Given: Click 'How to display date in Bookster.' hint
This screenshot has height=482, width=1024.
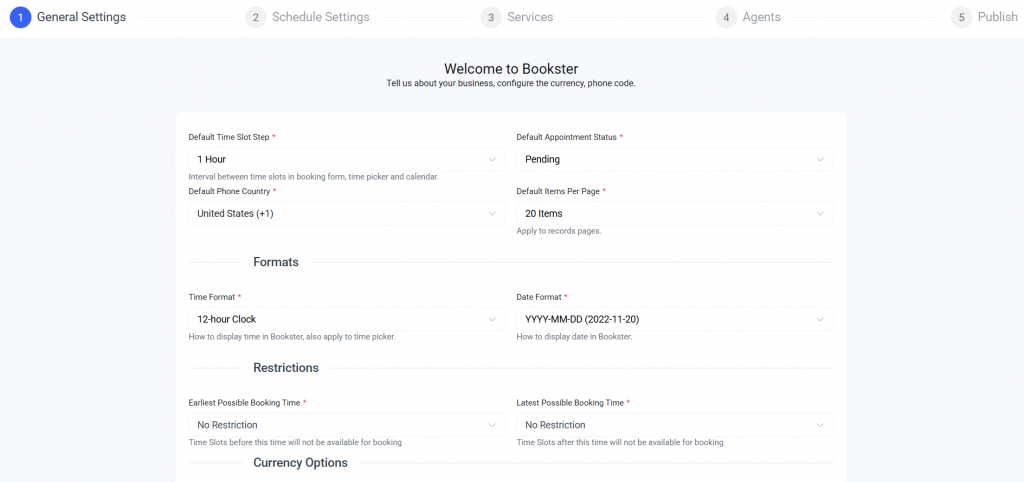Looking at the screenshot, I should [575, 337].
